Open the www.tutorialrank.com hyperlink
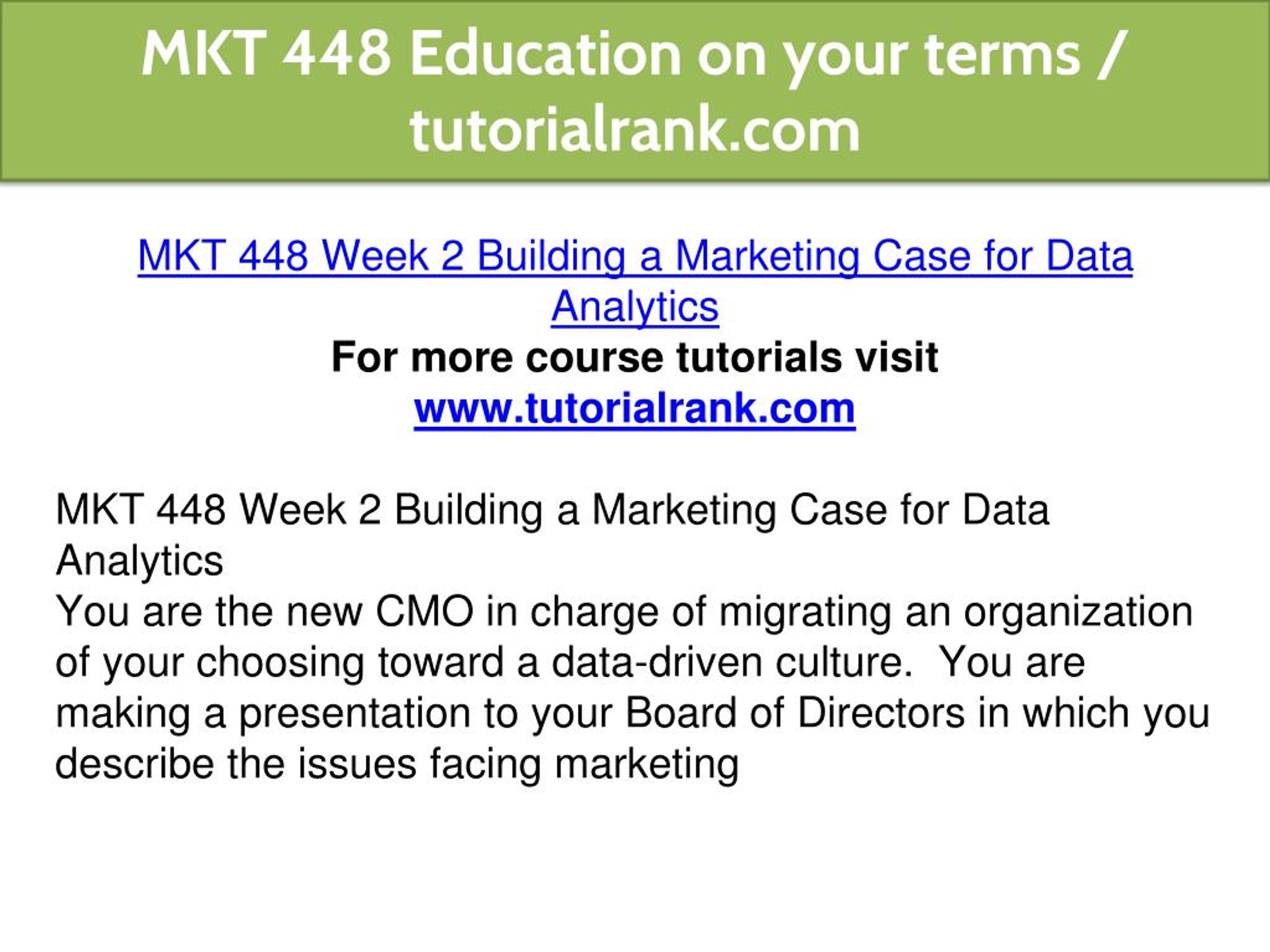 pyautogui.click(x=635, y=409)
